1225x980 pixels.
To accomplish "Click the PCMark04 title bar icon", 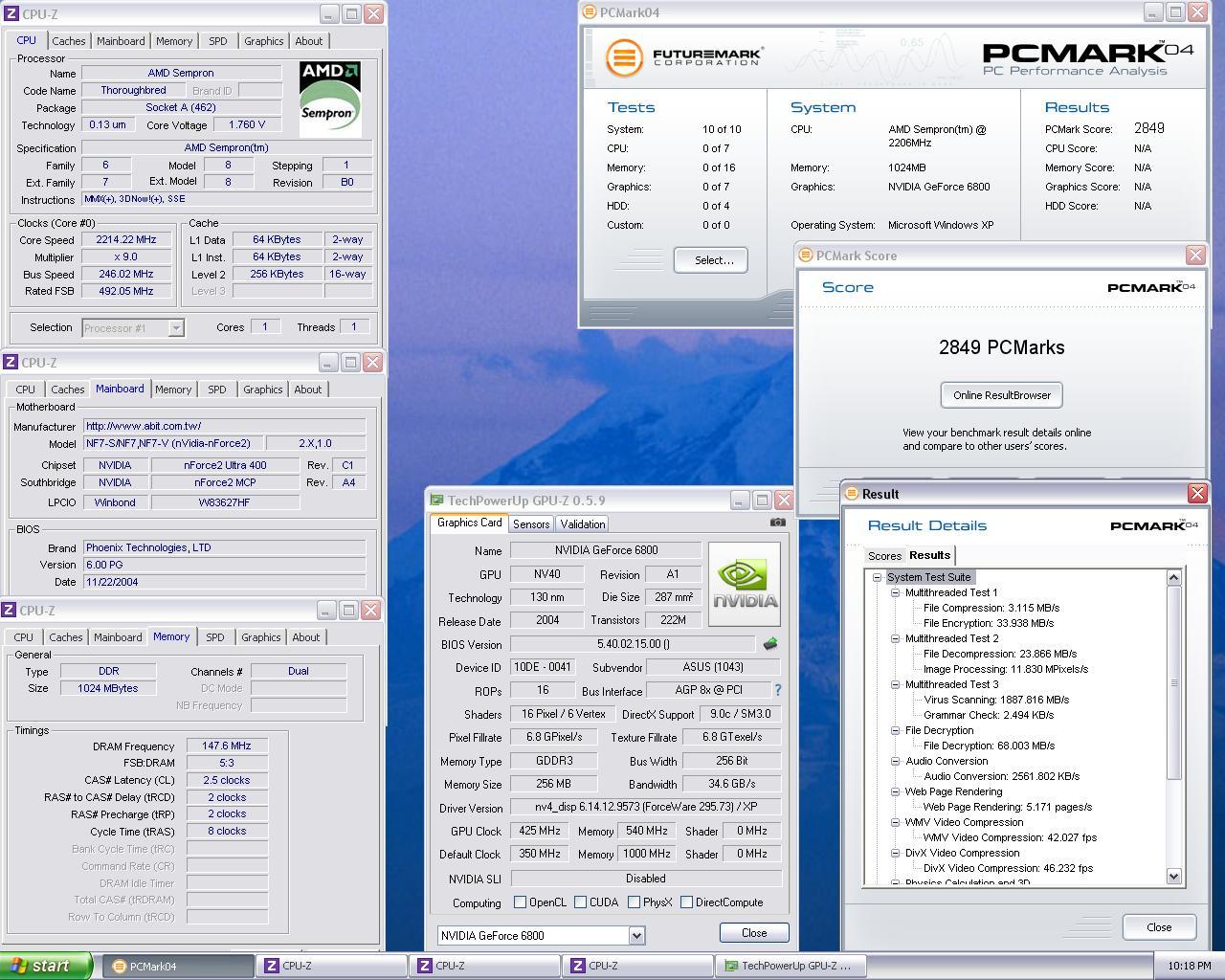I will [590, 12].
